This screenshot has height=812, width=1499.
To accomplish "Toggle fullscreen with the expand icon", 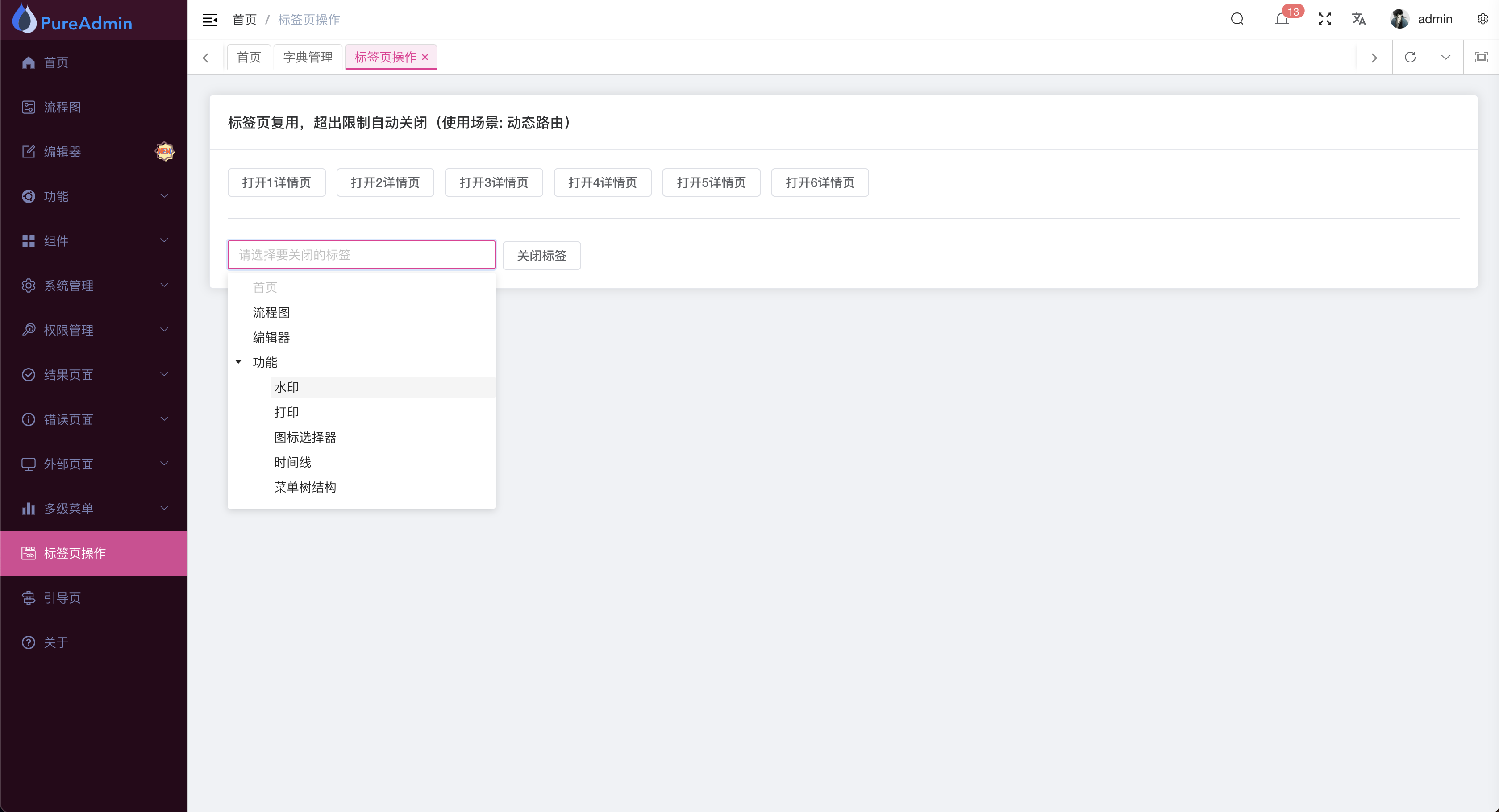I will click(1324, 19).
